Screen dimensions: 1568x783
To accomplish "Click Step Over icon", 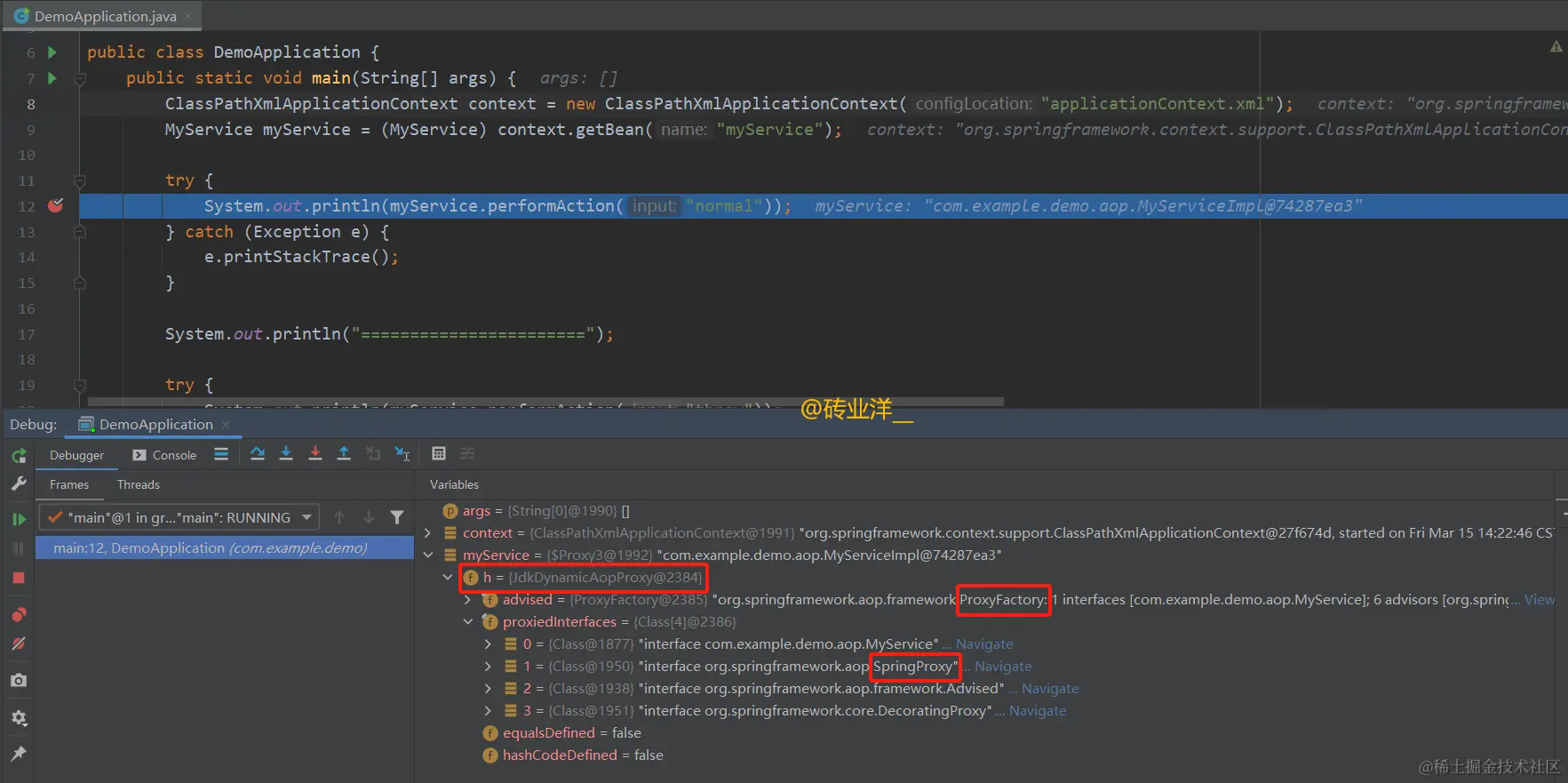I will (258, 454).
